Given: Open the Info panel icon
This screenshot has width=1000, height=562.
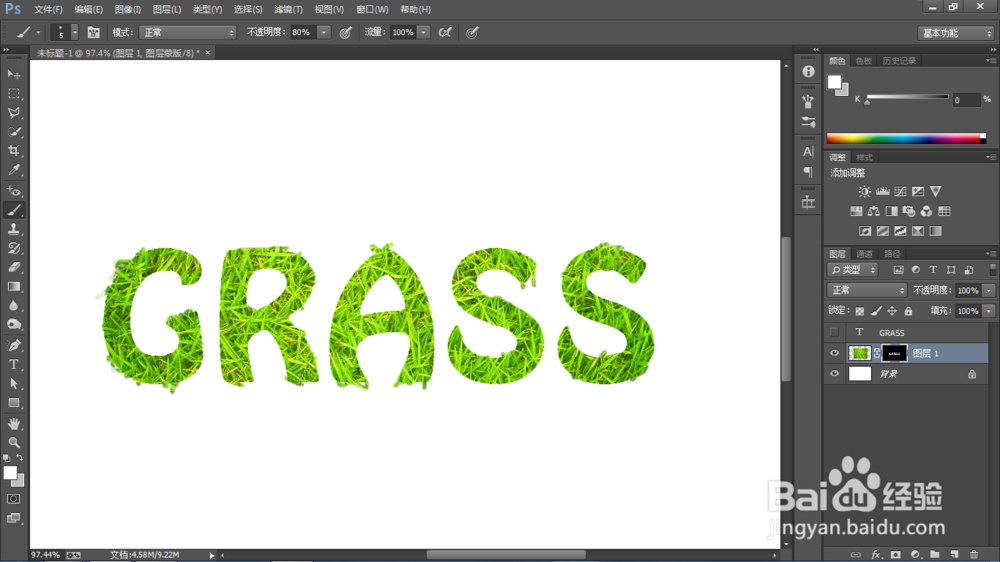Looking at the screenshot, I should pyautogui.click(x=808, y=71).
